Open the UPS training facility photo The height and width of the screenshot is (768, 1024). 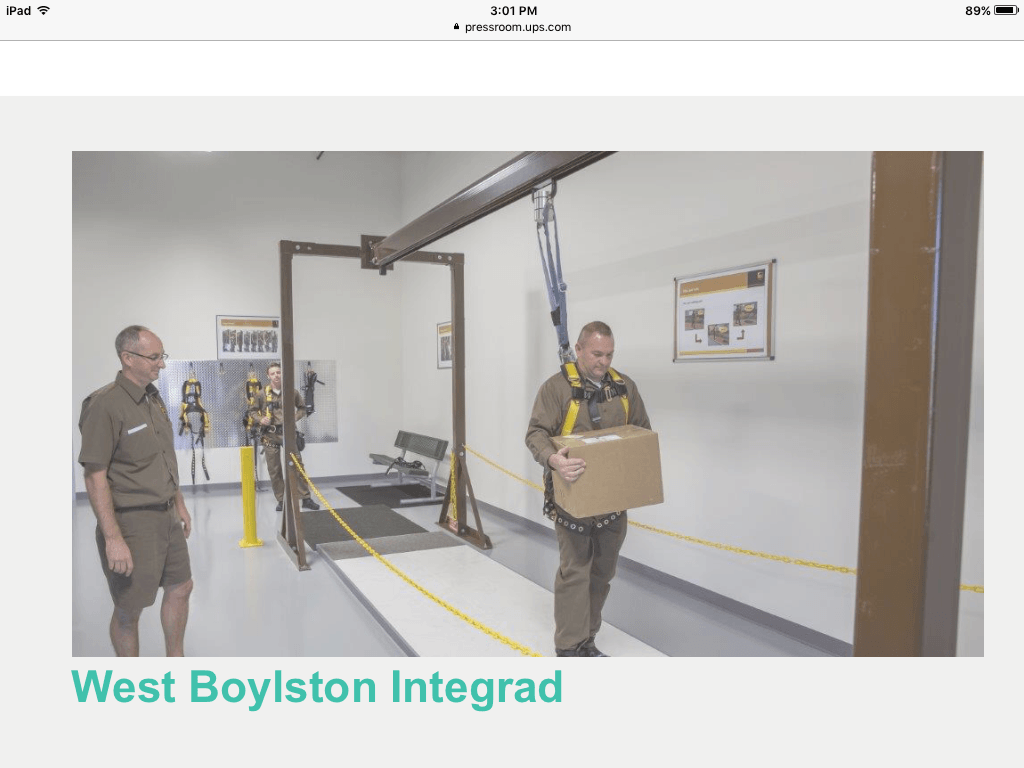click(528, 404)
